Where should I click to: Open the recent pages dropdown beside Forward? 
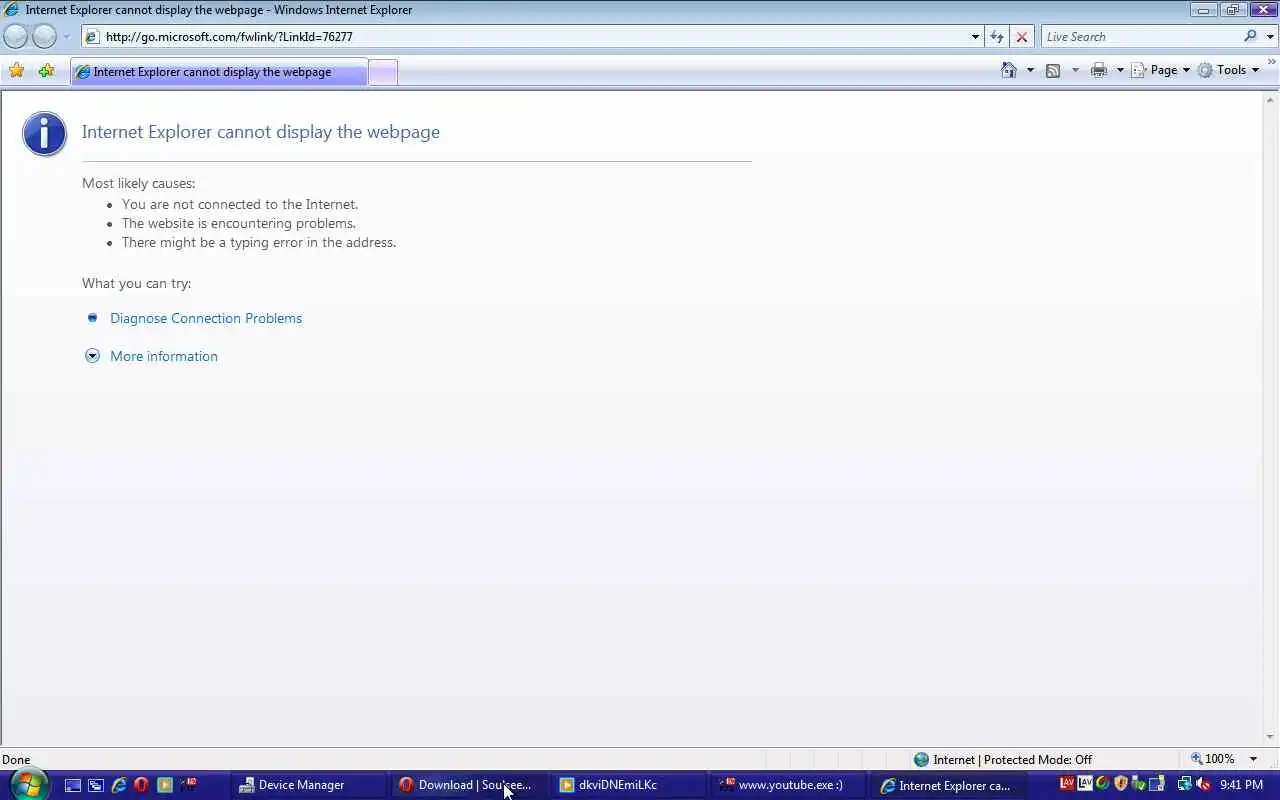tap(67, 37)
